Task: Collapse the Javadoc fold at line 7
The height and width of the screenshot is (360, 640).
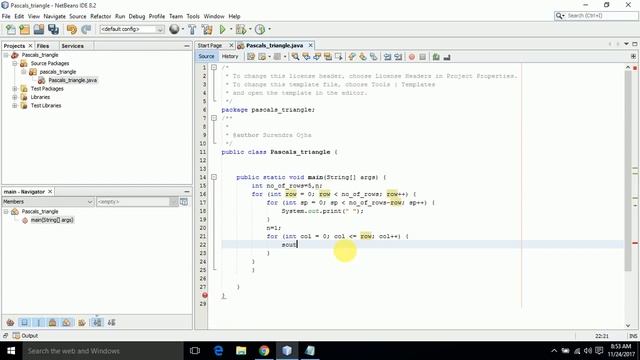Action: [214, 118]
